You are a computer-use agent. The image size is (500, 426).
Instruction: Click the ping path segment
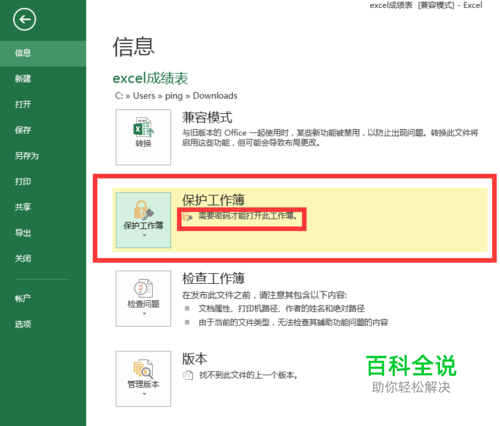[174, 96]
